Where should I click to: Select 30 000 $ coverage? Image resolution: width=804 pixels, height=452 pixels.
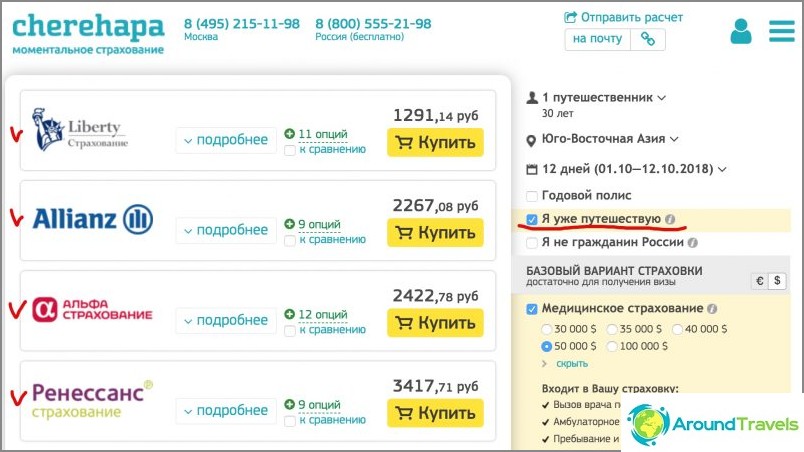tap(547, 329)
